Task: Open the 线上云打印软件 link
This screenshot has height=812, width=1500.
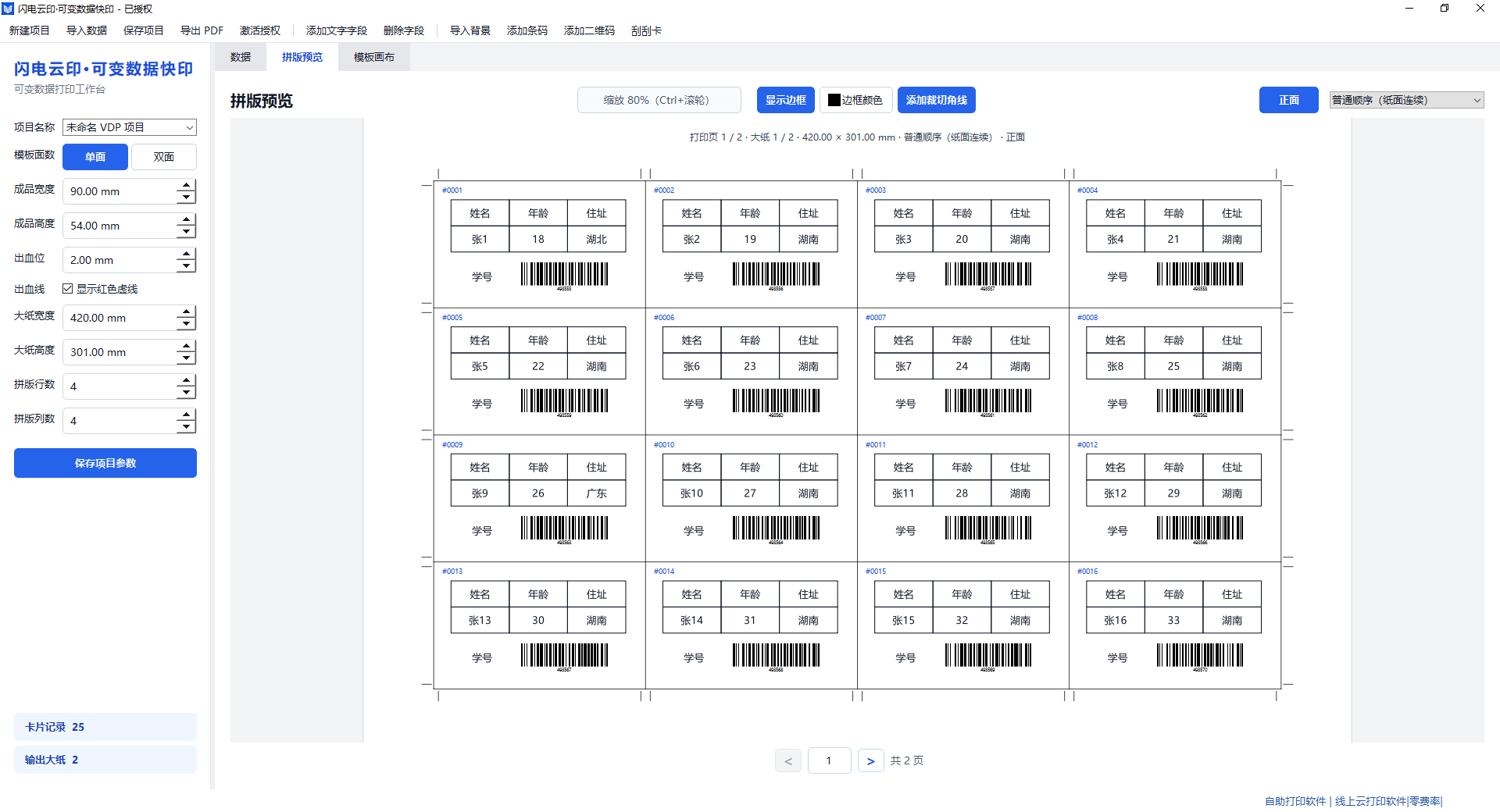Action: click(1371, 801)
